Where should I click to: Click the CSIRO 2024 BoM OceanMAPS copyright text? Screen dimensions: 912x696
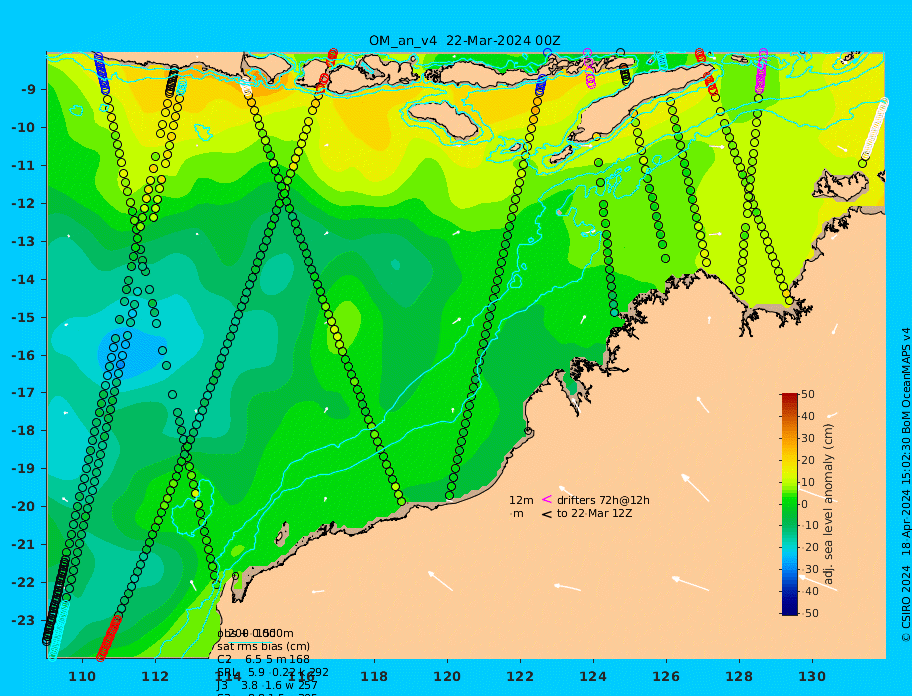coord(906,485)
